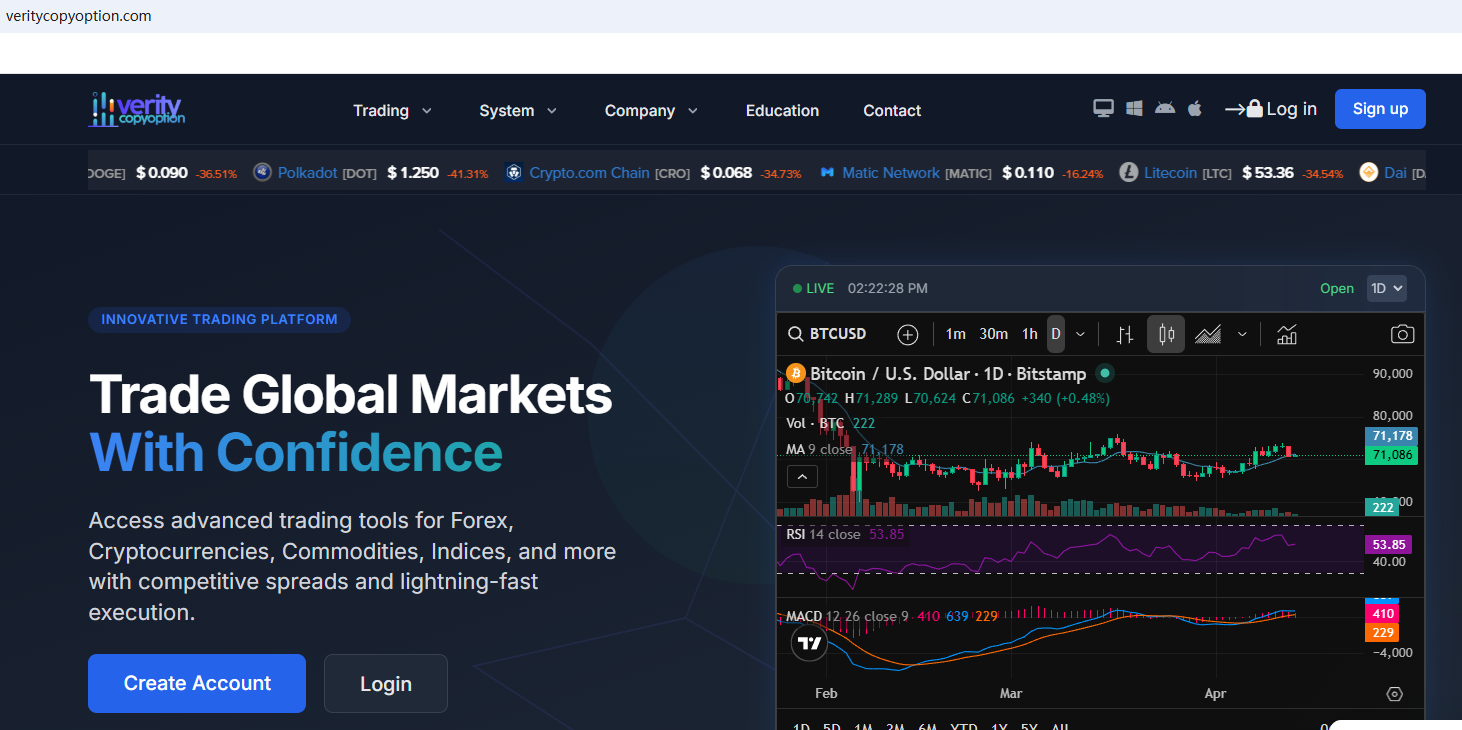Click the compare or add symbol plus icon
Image resolution: width=1462 pixels, height=730 pixels.
[x=907, y=334]
